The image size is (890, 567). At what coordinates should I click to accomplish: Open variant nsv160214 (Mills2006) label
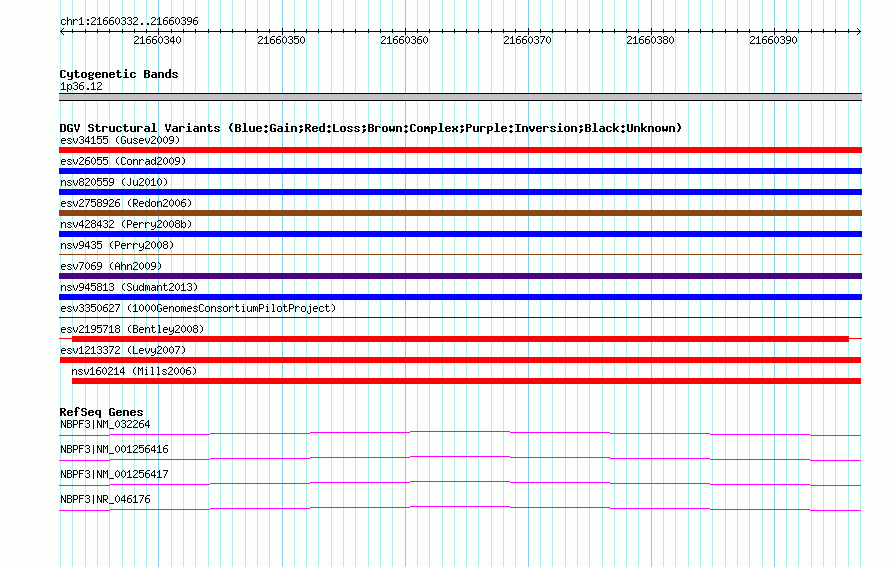click(134, 371)
